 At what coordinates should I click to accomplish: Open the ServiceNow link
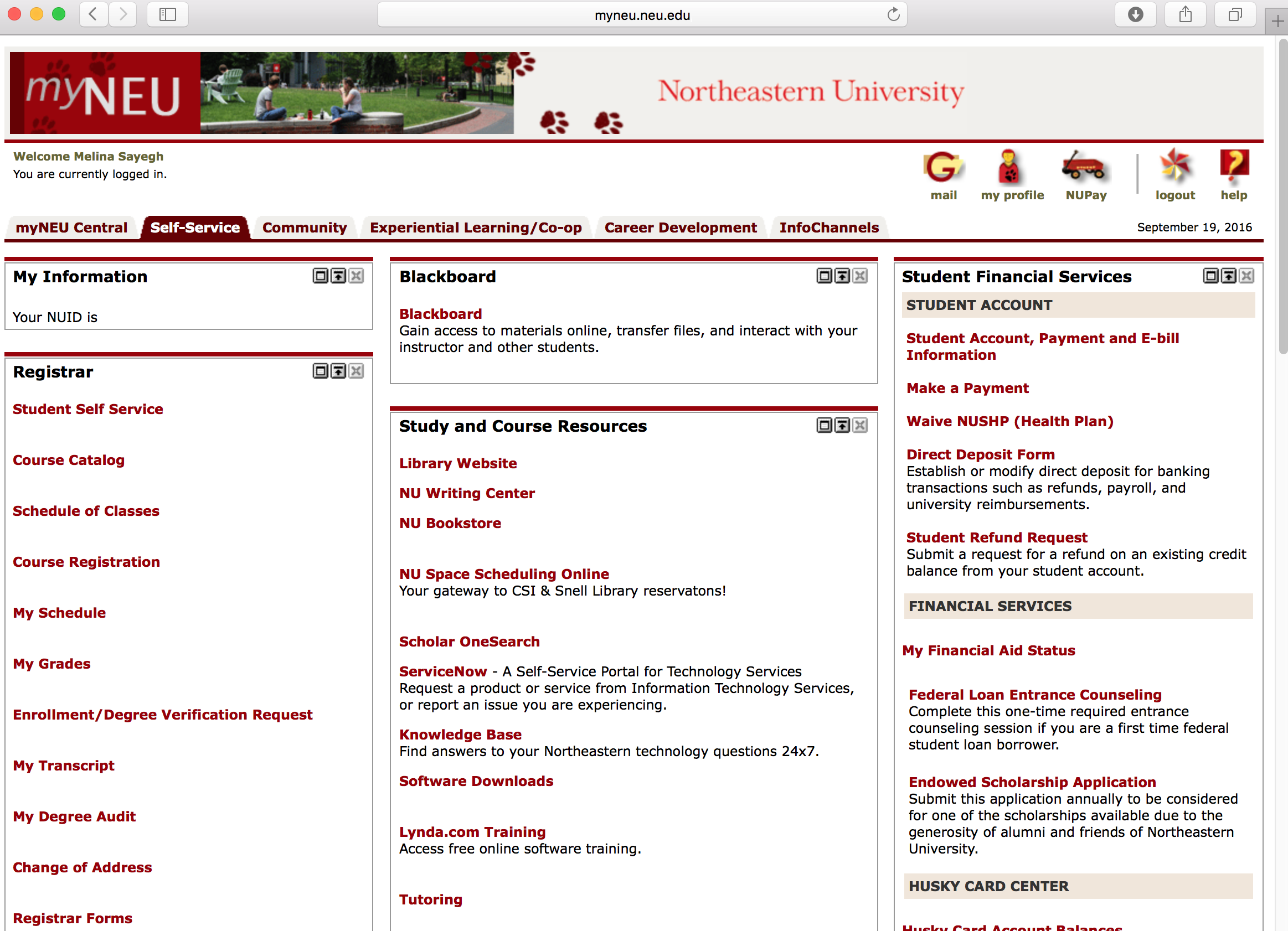tap(443, 672)
